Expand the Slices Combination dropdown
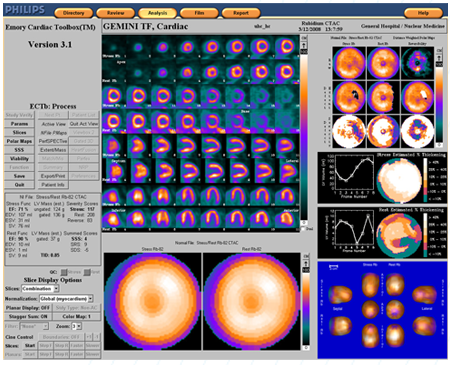This screenshot has height=365, width=450. [x=40, y=289]
